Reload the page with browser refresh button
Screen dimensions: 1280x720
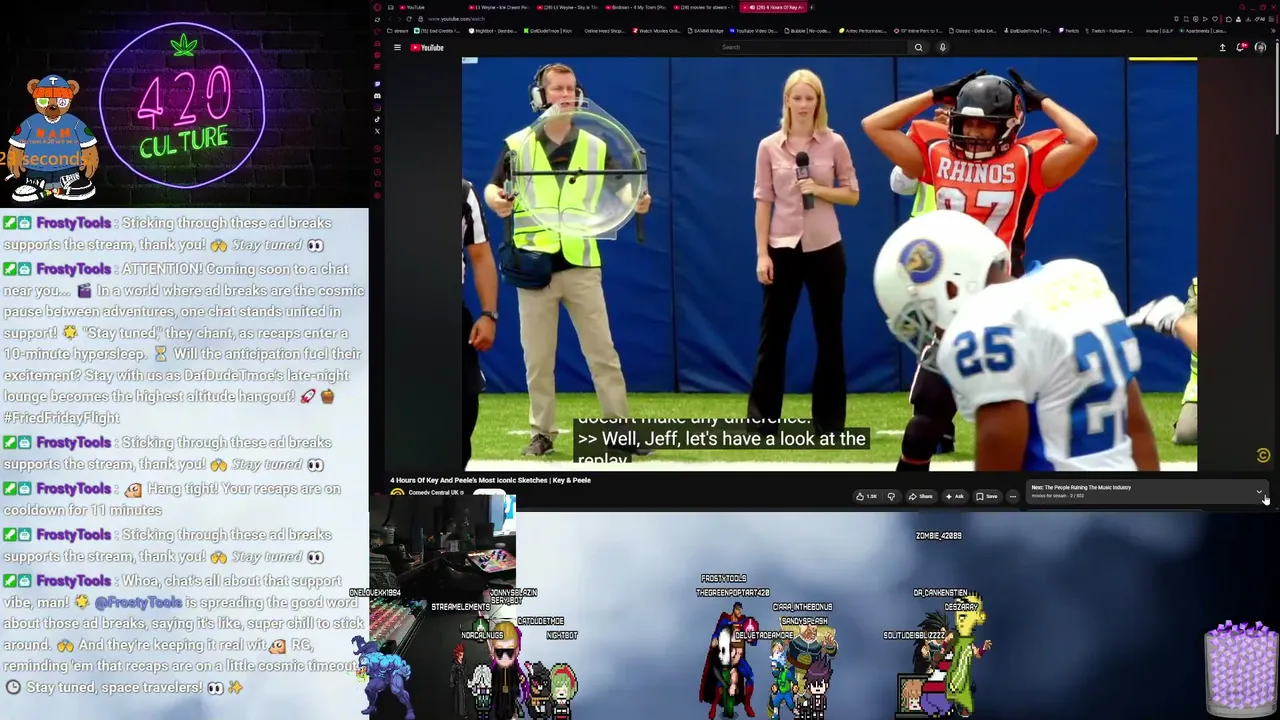pyautogui.click(x=408, y=19)
